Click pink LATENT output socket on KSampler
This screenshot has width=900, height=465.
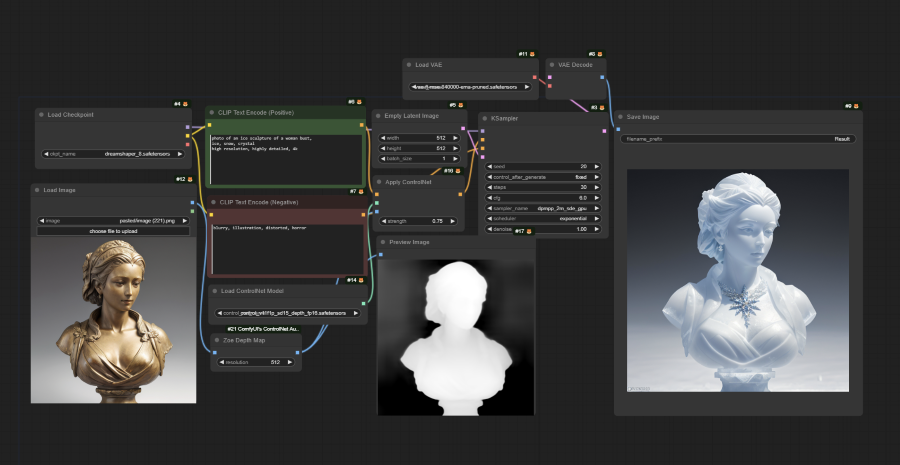[x=604, y=131]
